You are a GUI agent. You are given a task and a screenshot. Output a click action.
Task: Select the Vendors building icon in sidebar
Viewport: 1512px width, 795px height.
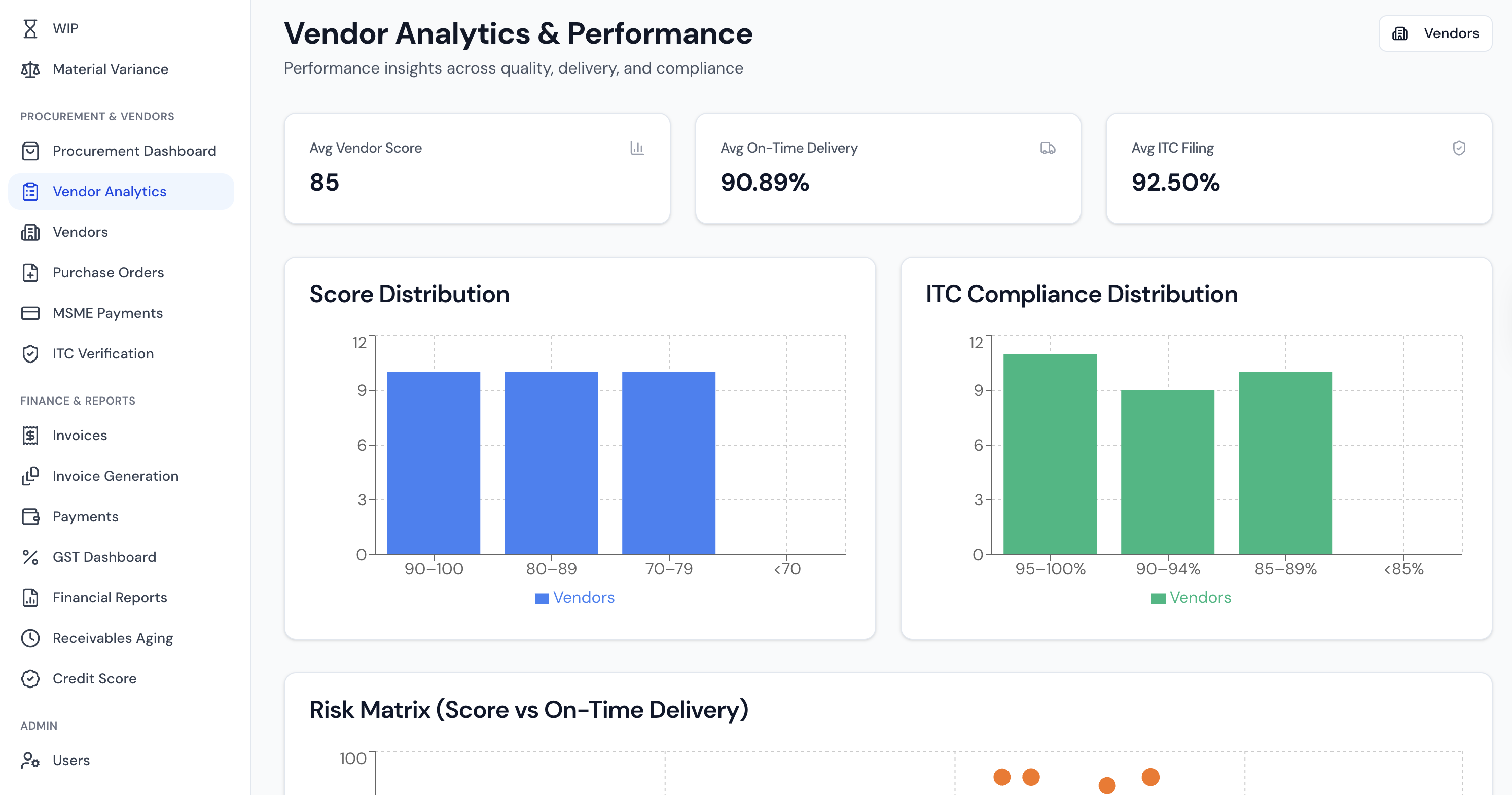(x=30, y=232)
